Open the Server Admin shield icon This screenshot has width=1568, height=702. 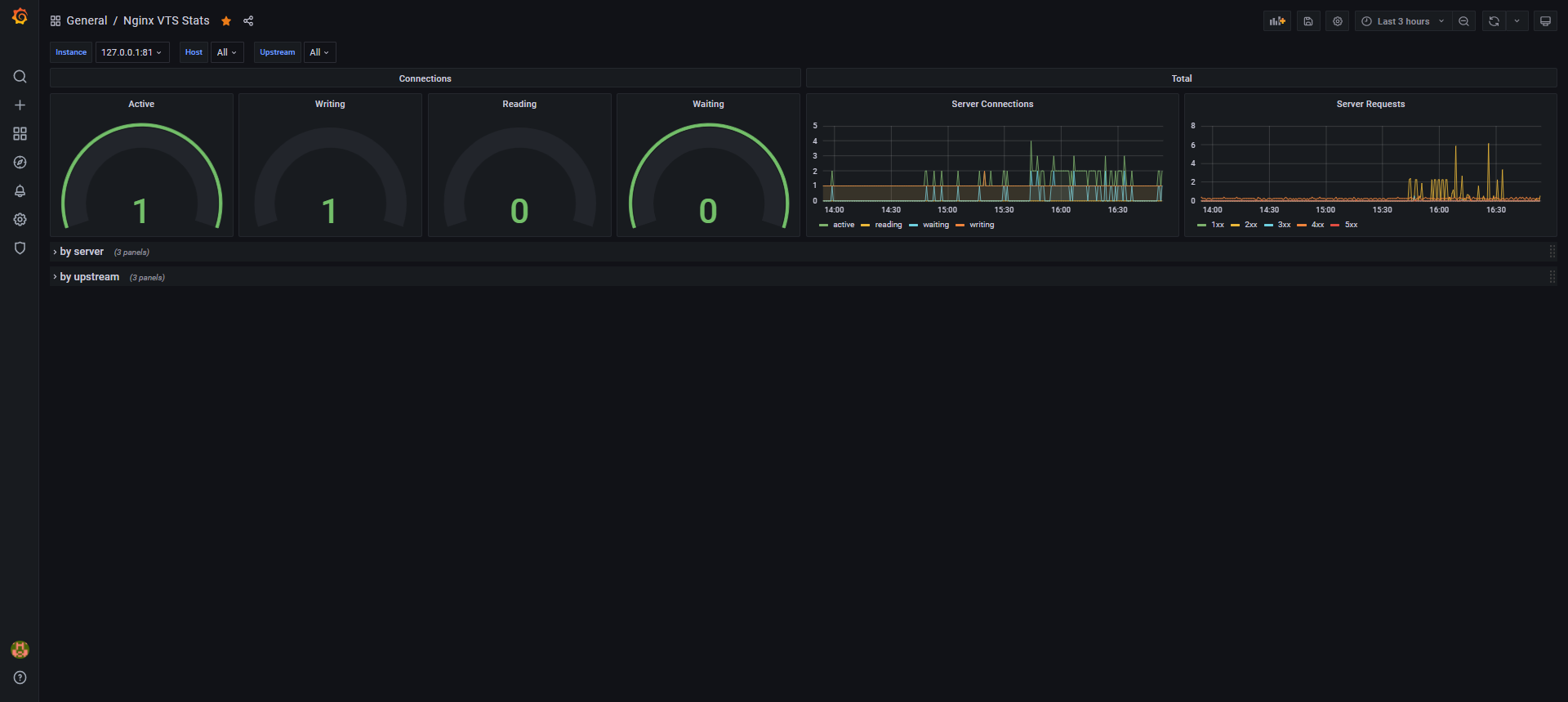[x=20, y=248]
